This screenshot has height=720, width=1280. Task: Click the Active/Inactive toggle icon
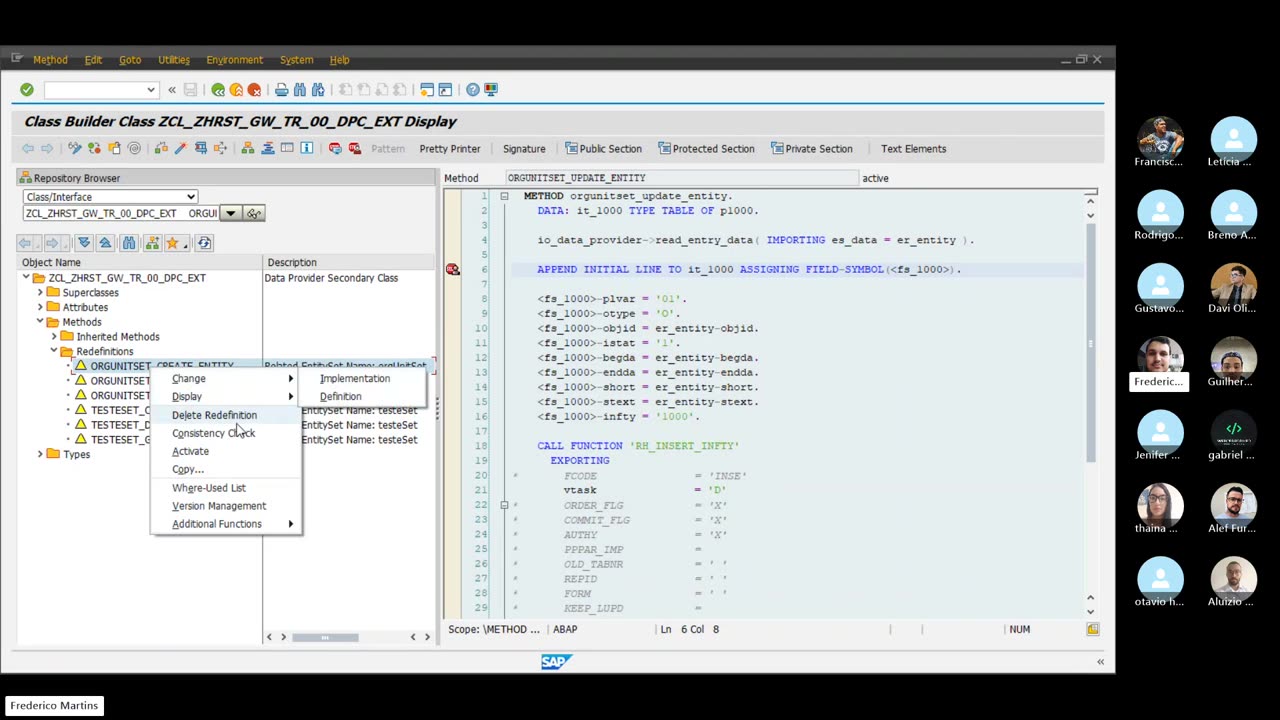click(94, 148)
